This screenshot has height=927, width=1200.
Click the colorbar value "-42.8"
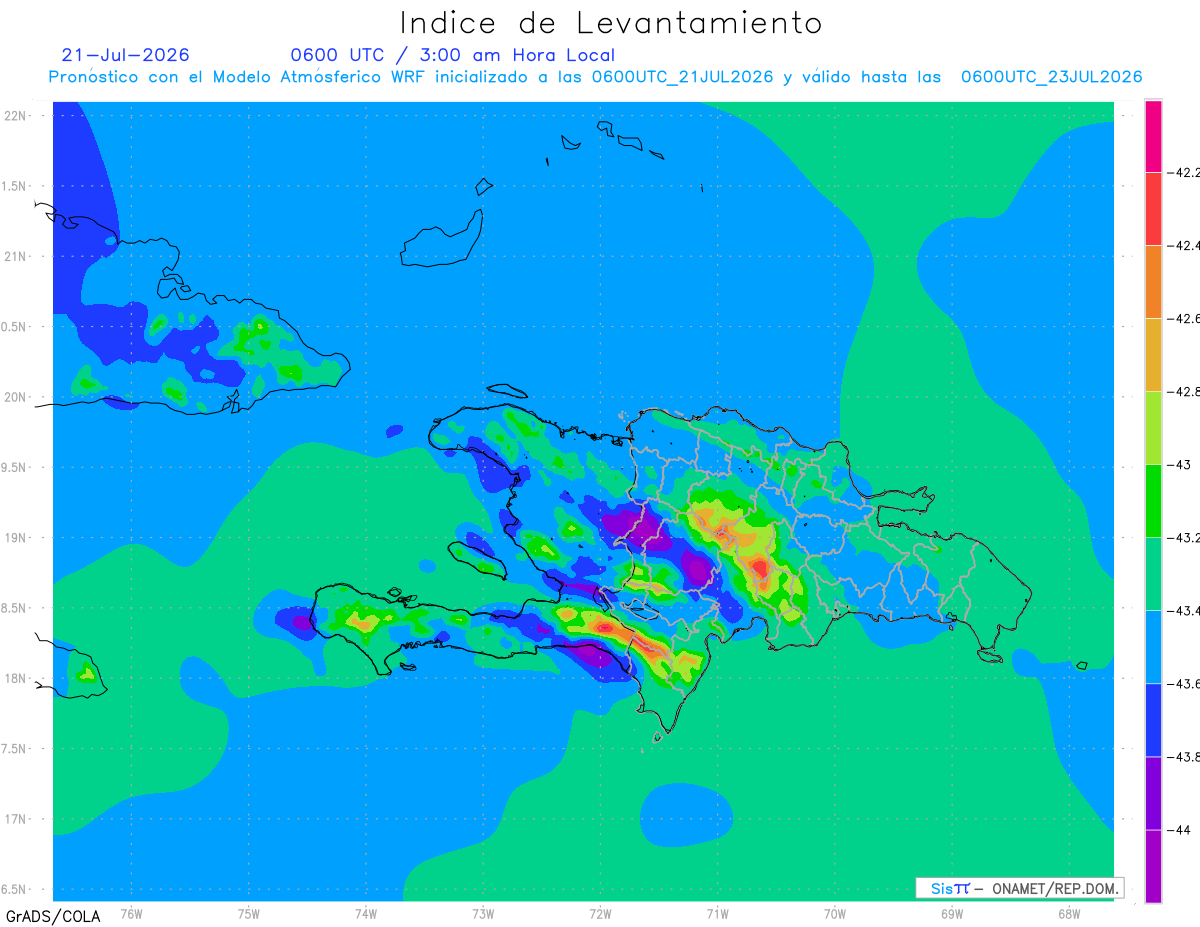1184,392
